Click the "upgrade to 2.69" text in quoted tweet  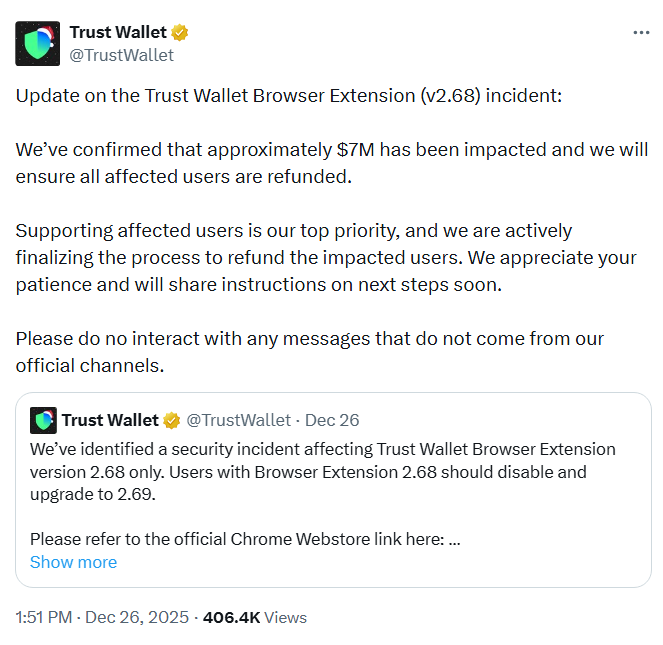pos(94,494)
